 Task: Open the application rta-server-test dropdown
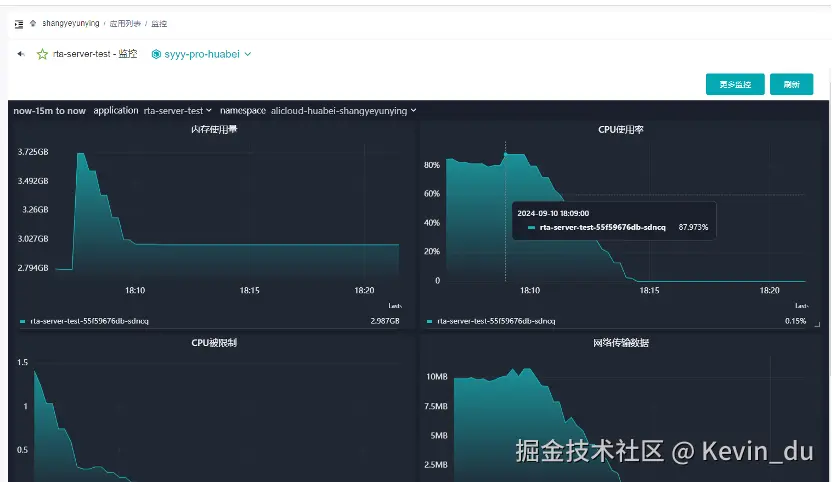pyautogui.click(x=178, y=110)
